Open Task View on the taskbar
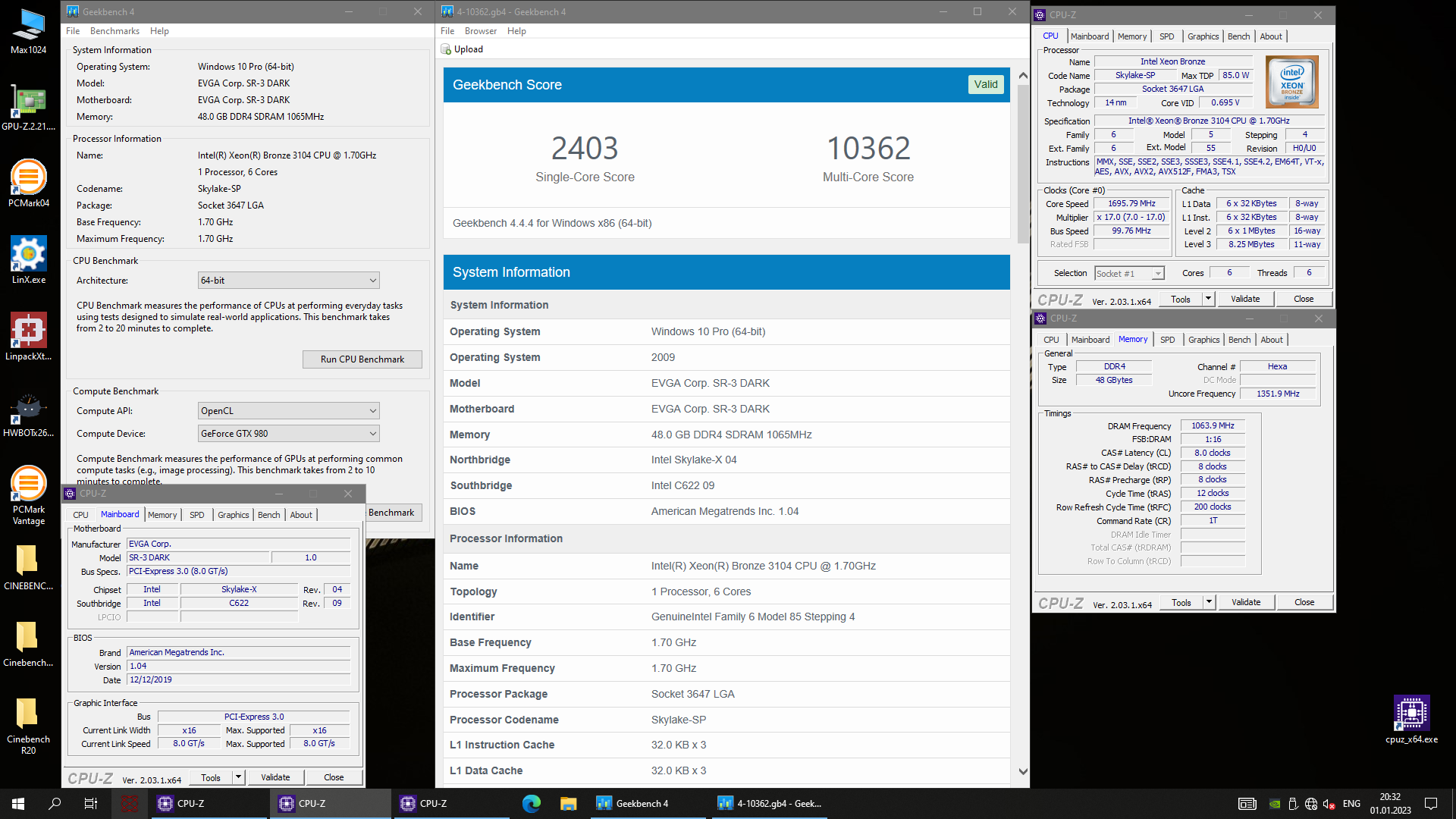 [x=91, y=804]
